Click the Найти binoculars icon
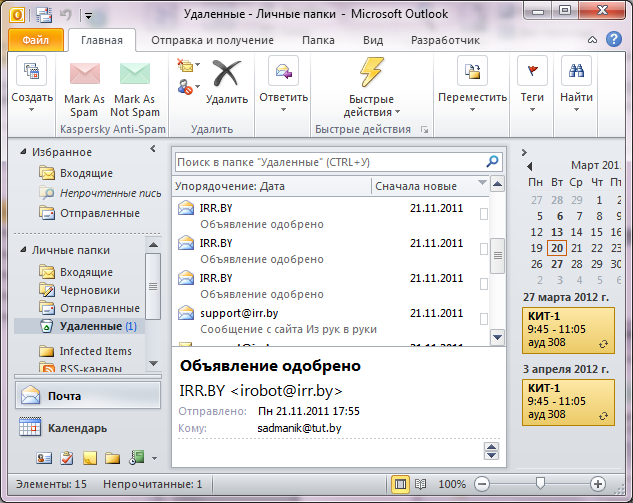633x503 pixels. point(576,71)
